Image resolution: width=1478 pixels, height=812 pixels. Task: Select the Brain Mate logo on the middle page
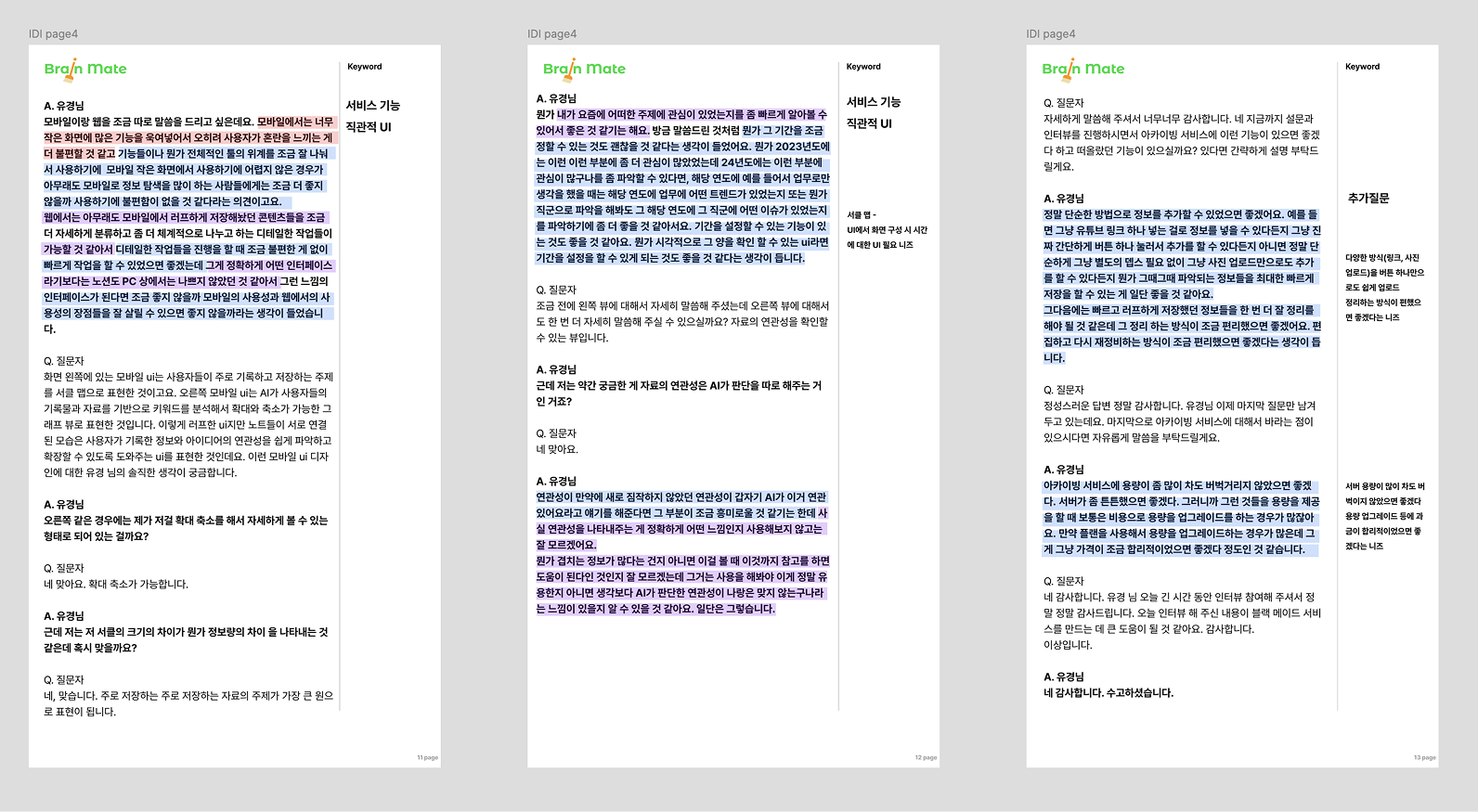click(x=584, y=69)
